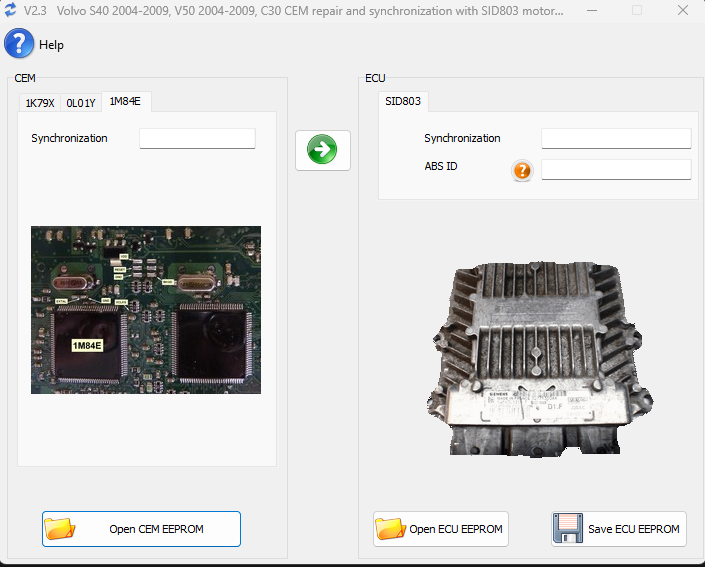Select the 1M84E tab
This screenshot has width=705, height=567.
125,101
